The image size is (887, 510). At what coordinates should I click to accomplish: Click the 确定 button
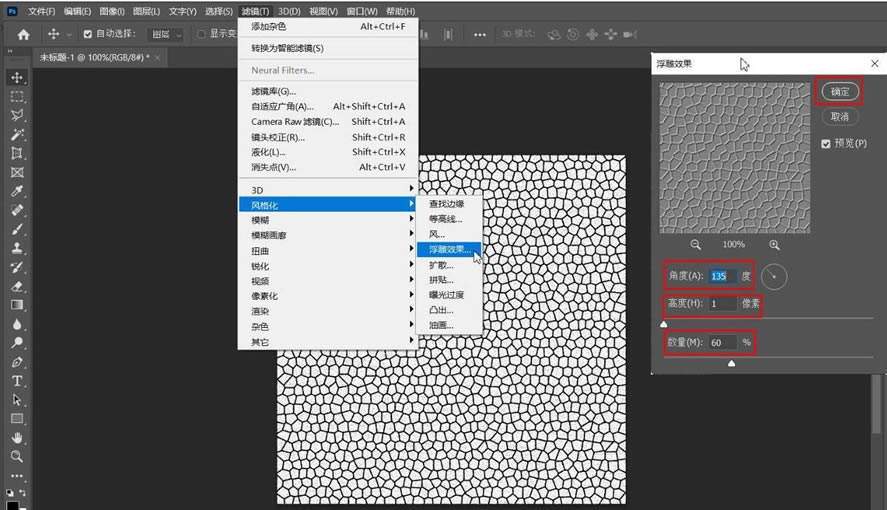pos(839,92)
